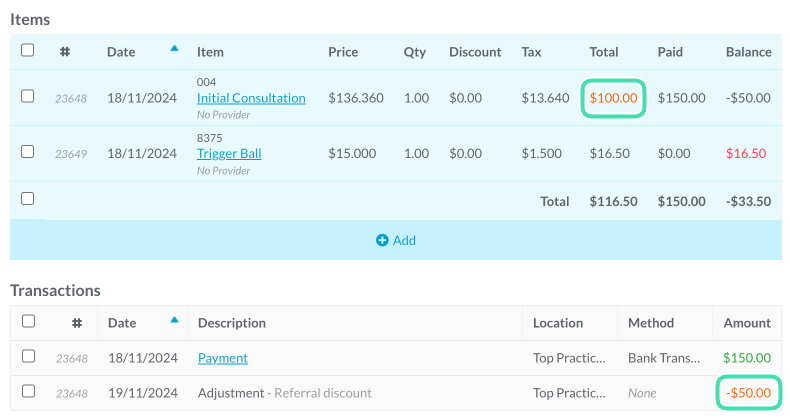Click the $13.640 tax cell
The image size is (790, 419).
pyautogui.click(x=545, y=98)
